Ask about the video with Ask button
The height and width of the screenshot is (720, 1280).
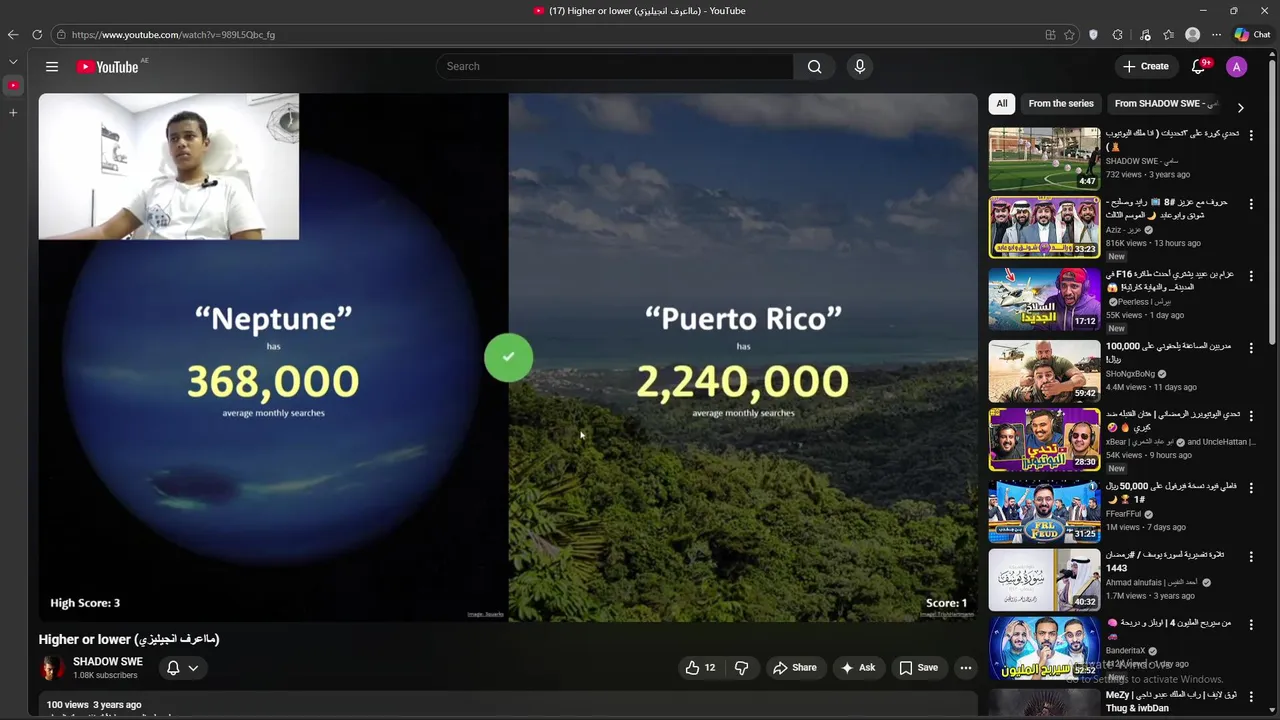click(x=858, y=668)
